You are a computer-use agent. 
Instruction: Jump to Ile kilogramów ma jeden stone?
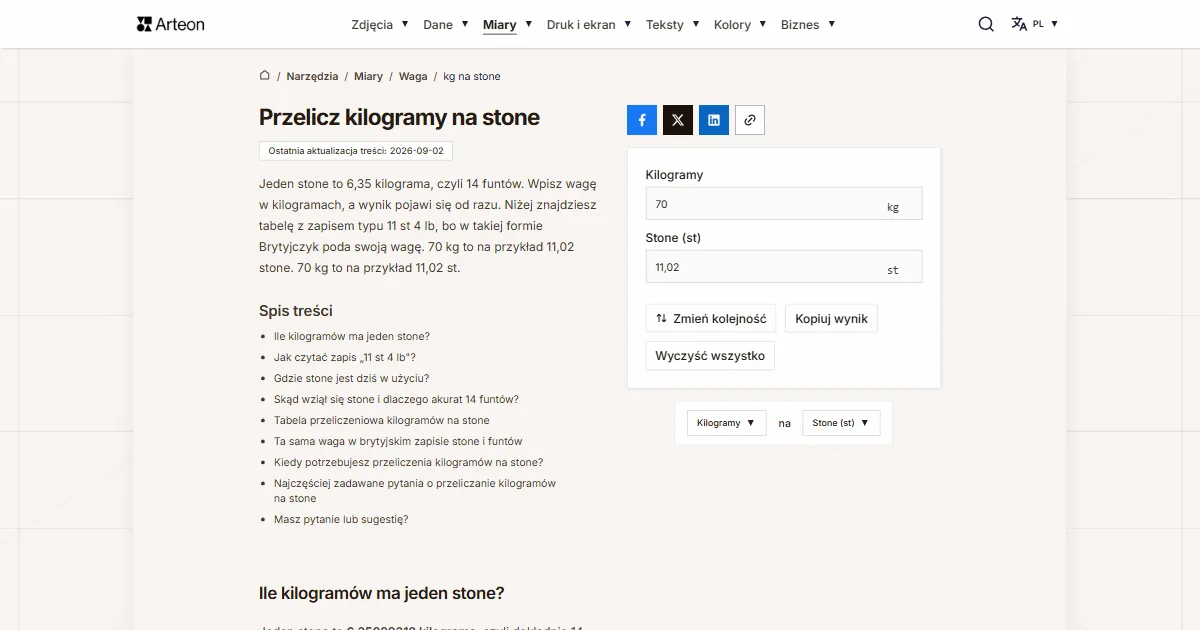pyautogui.click(x=352, y=337)
